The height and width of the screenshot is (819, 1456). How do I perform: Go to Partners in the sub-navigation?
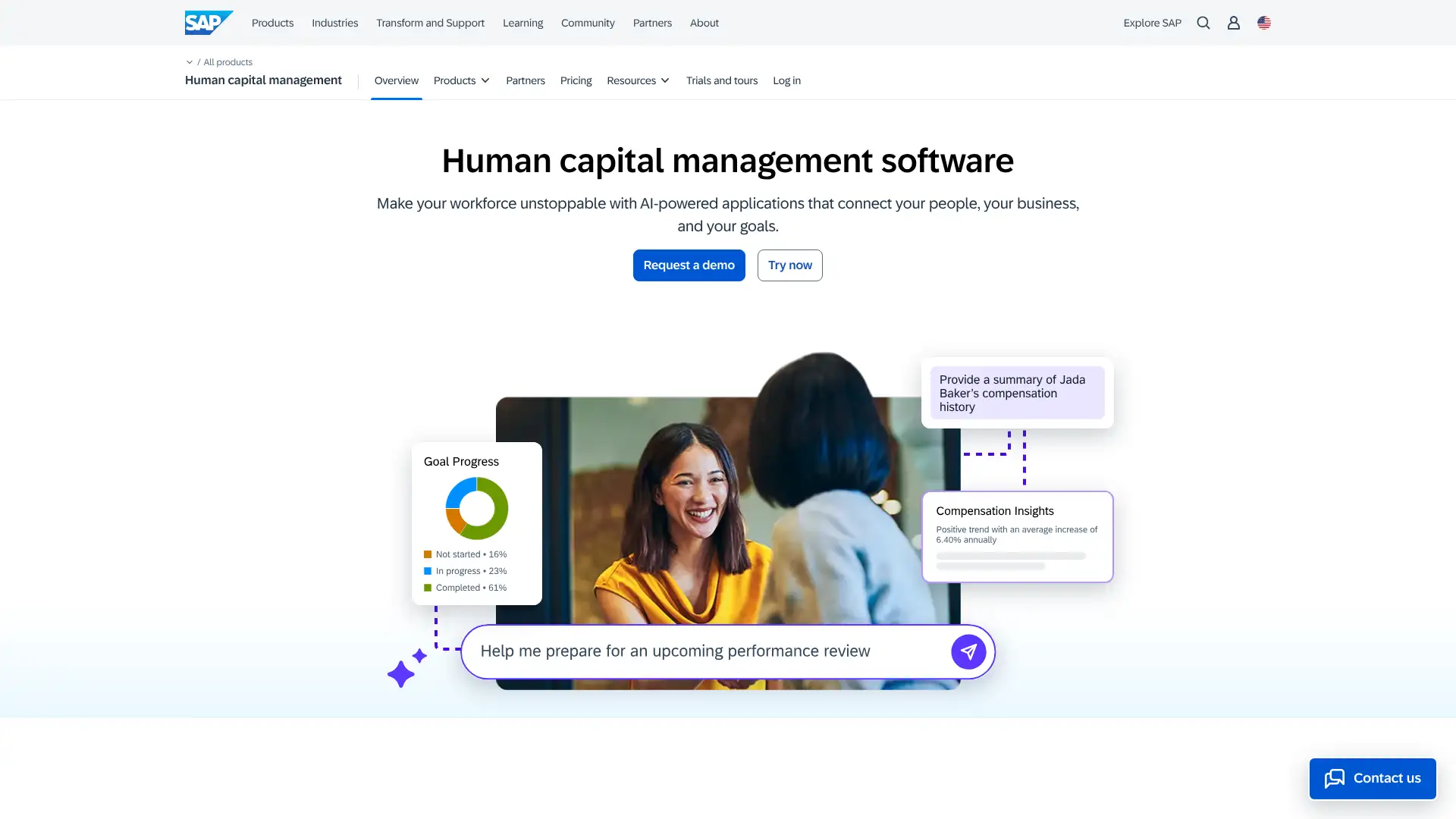525,80
